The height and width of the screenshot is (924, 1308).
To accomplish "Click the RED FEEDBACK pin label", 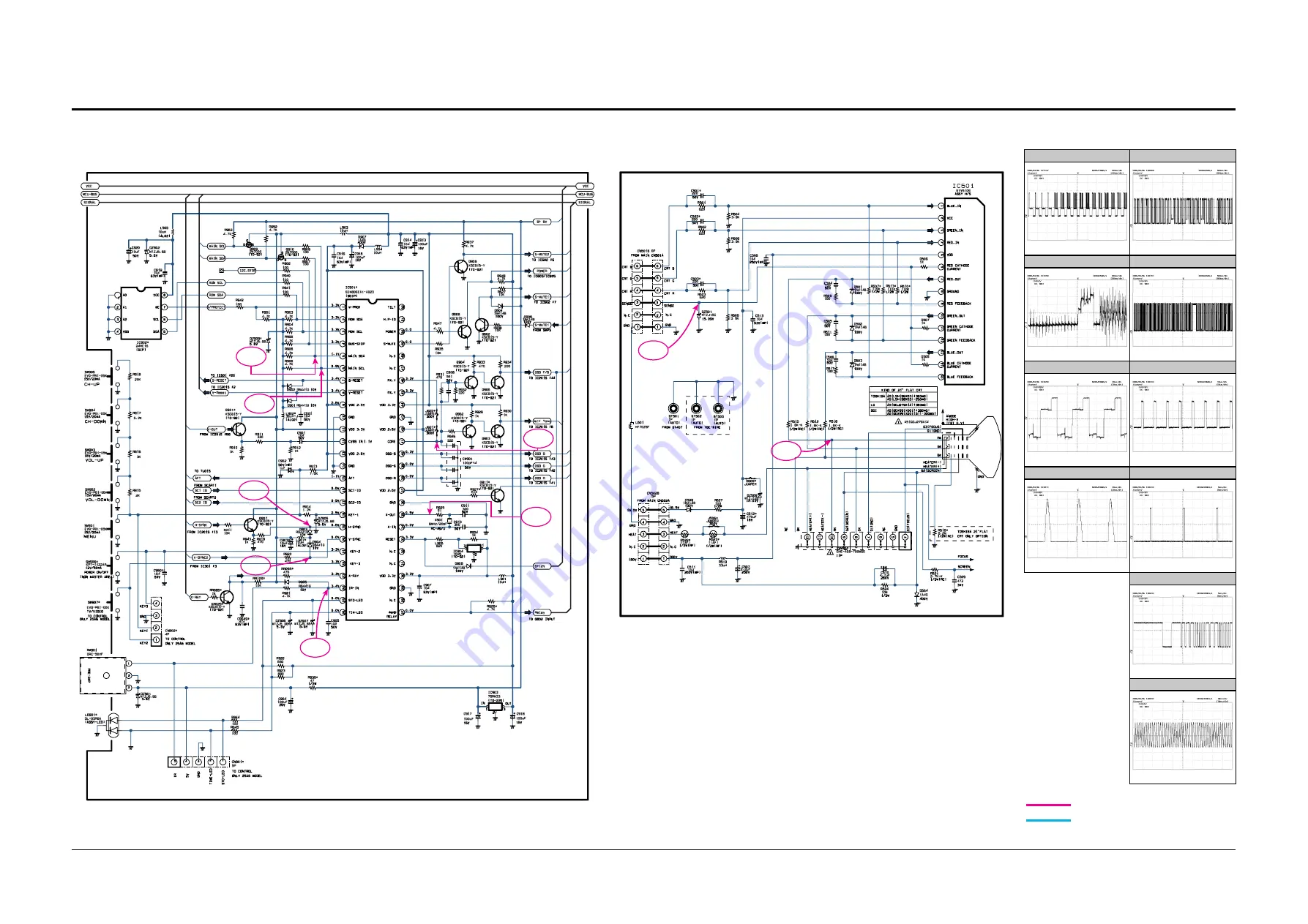I will [959, 304].
